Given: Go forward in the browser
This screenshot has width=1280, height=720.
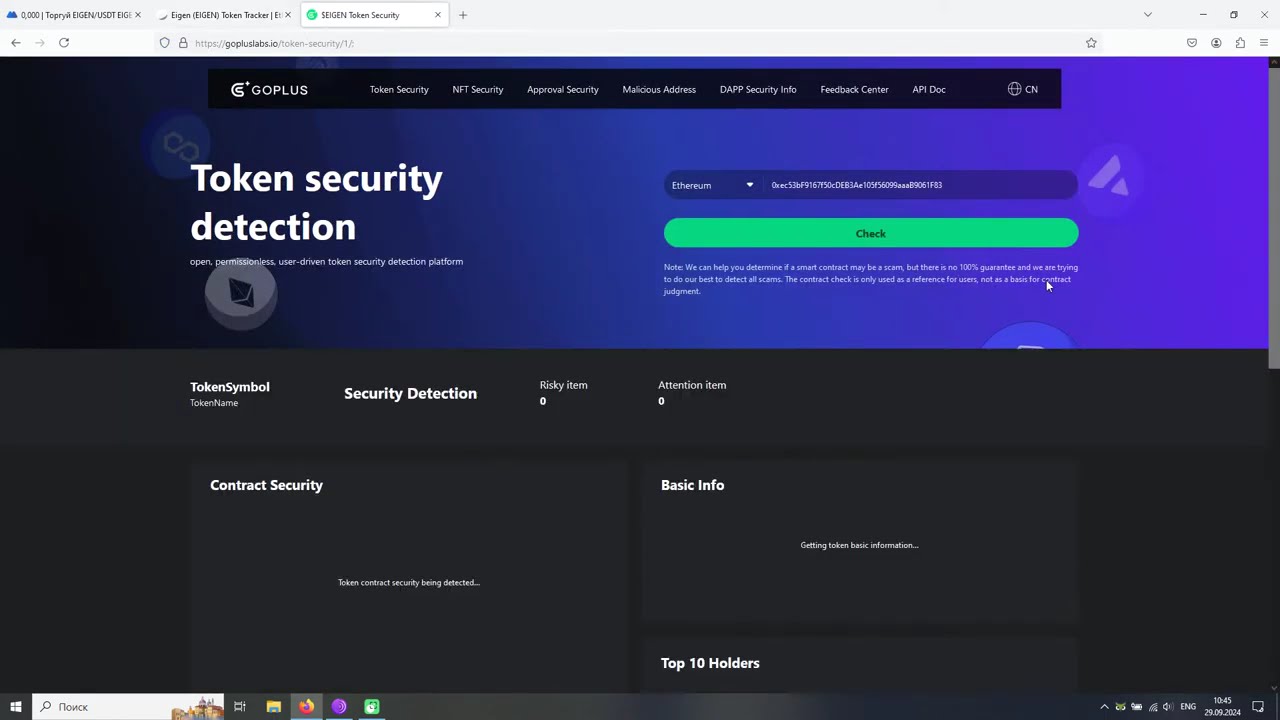Looking at the screenshot, I should 40,43.
